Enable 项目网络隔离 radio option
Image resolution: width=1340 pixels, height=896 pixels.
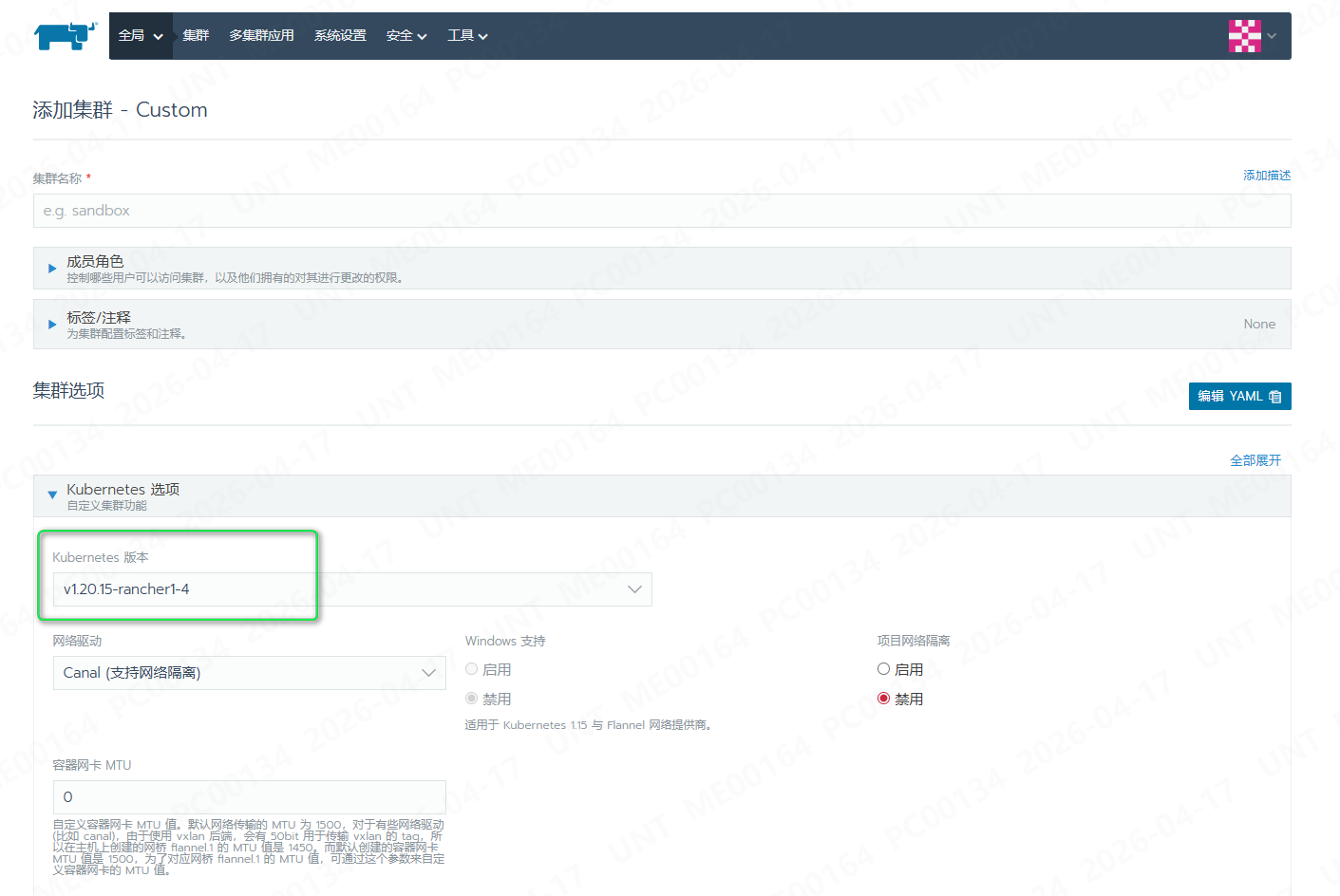pyautogui.click(x=883, y=669)
